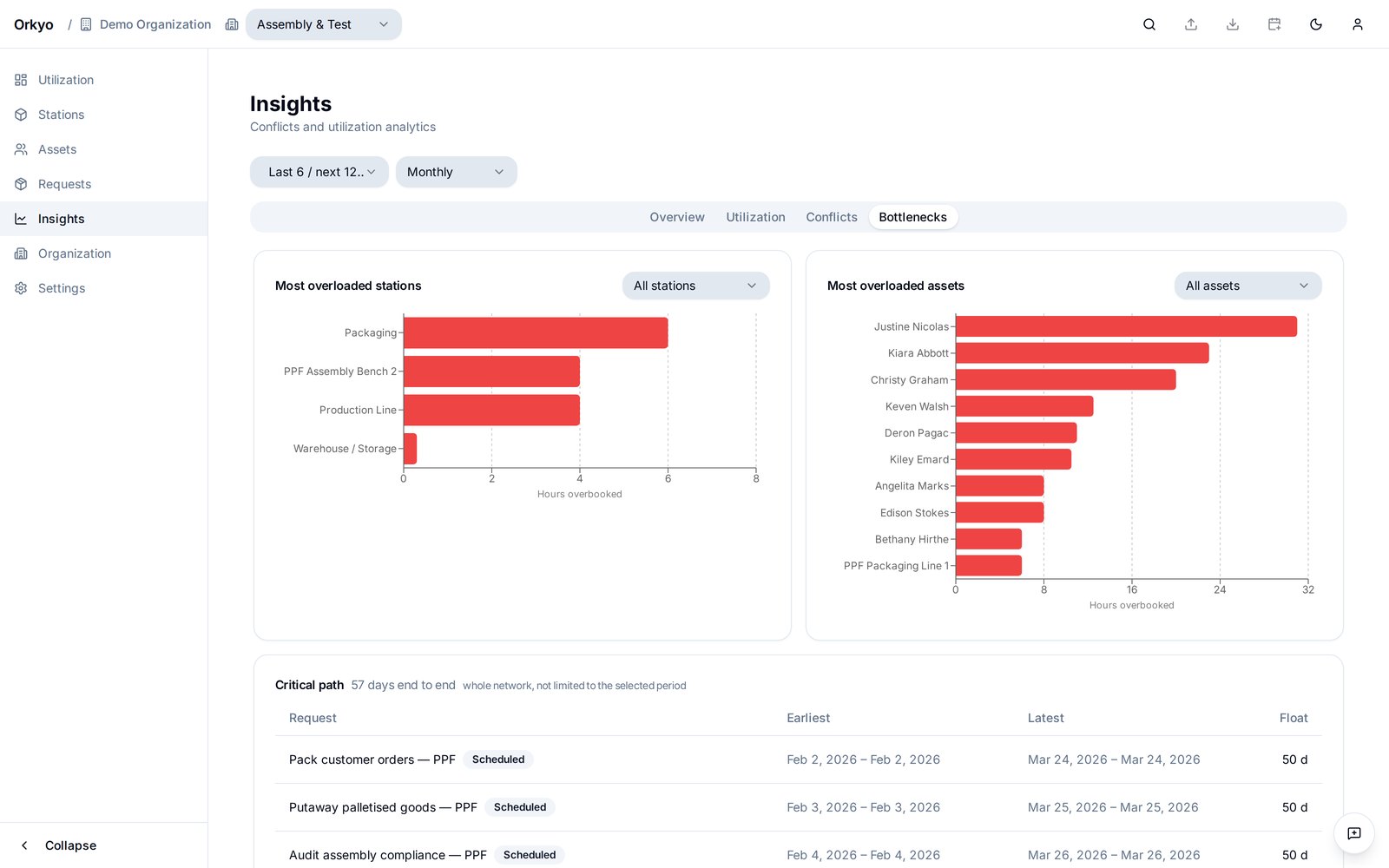Expand the Last 6 / next 12 period dropdown
This screenshot has width=1389, height=868.
319,172
